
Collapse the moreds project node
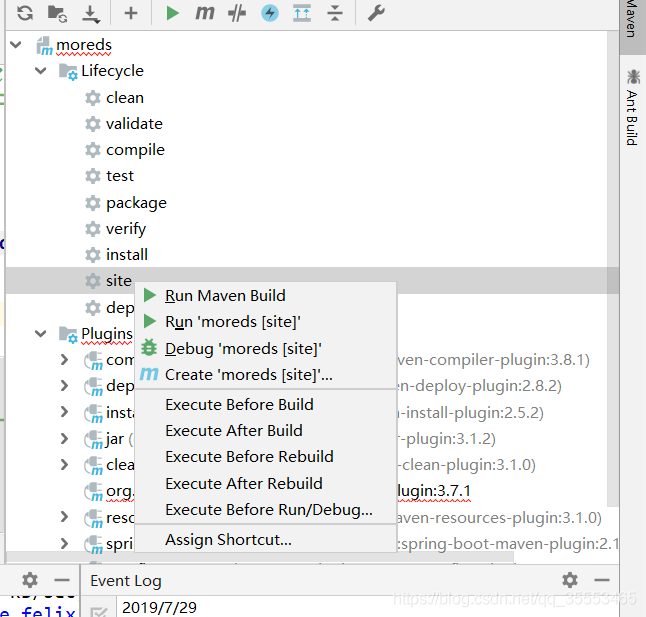(16, 44)
